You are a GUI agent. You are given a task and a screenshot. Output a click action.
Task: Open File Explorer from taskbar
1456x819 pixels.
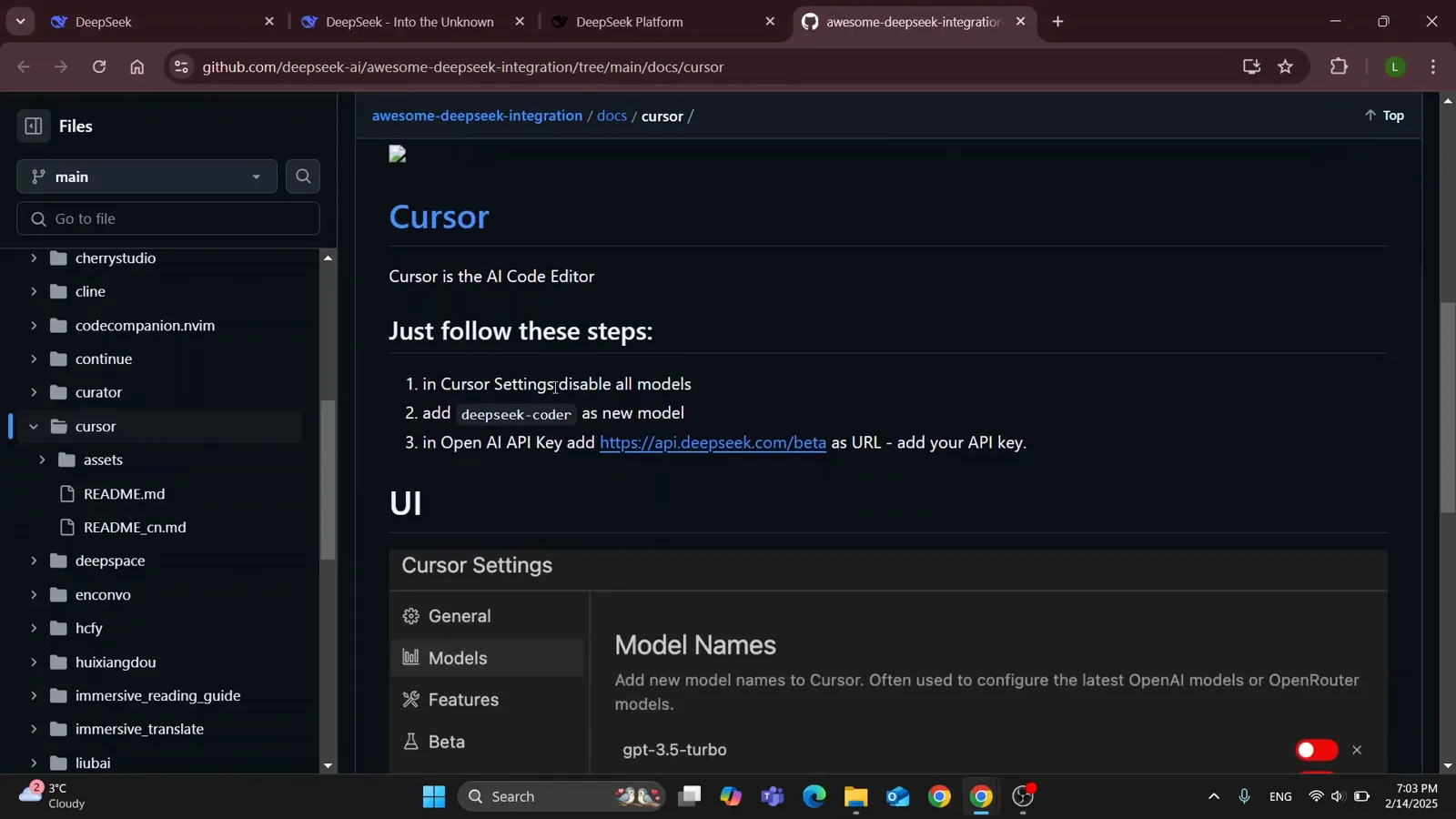855,797
